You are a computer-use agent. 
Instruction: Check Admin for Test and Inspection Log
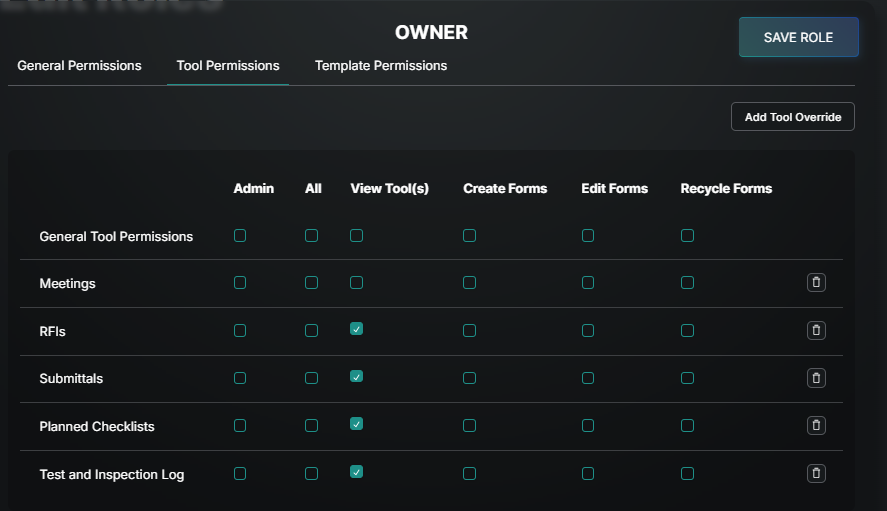[x=240, y=473]
